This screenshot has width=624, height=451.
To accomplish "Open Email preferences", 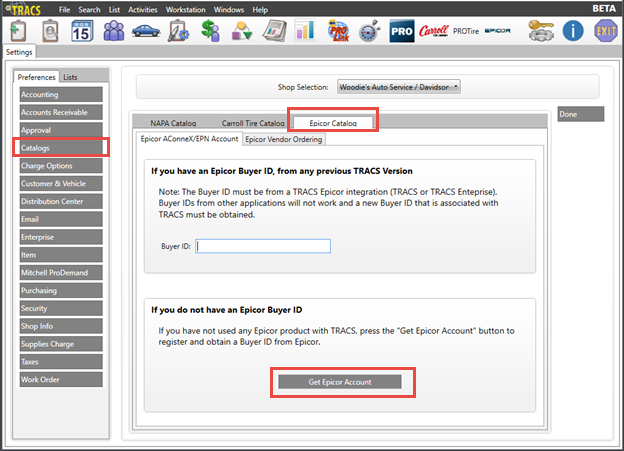I will click(x=61, y=219).
